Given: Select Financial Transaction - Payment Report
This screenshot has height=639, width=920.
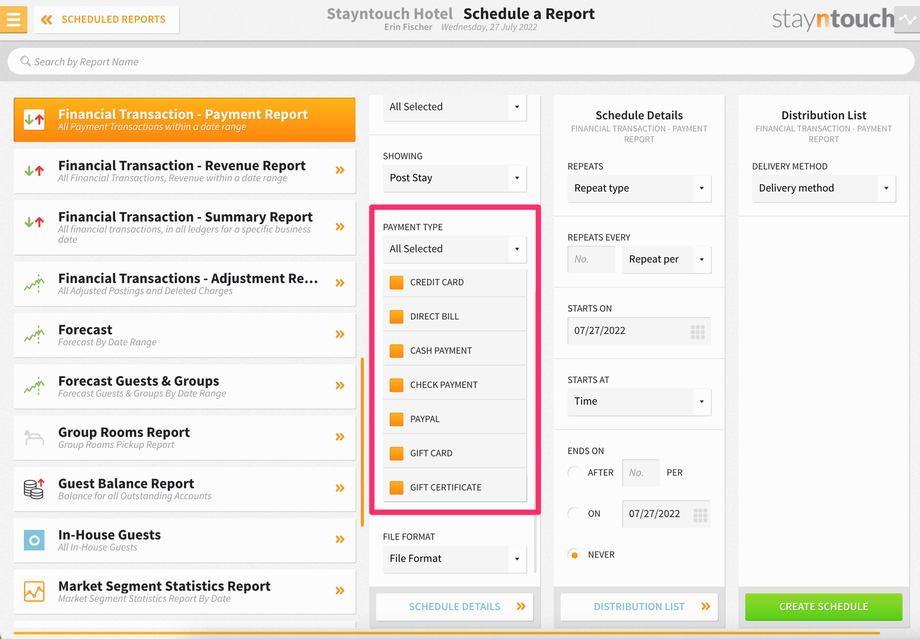Looking at the screenshot, I should pos(184,120).
